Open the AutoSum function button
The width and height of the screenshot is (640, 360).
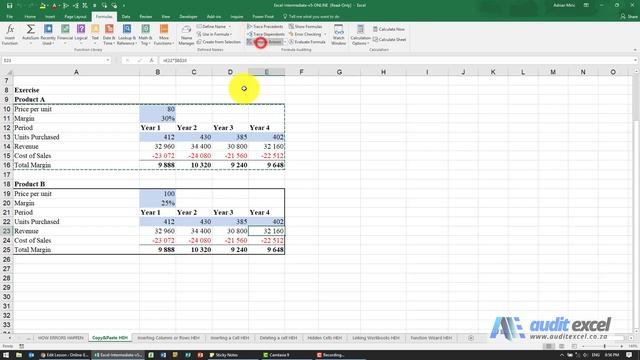click(x=30, y=35)
